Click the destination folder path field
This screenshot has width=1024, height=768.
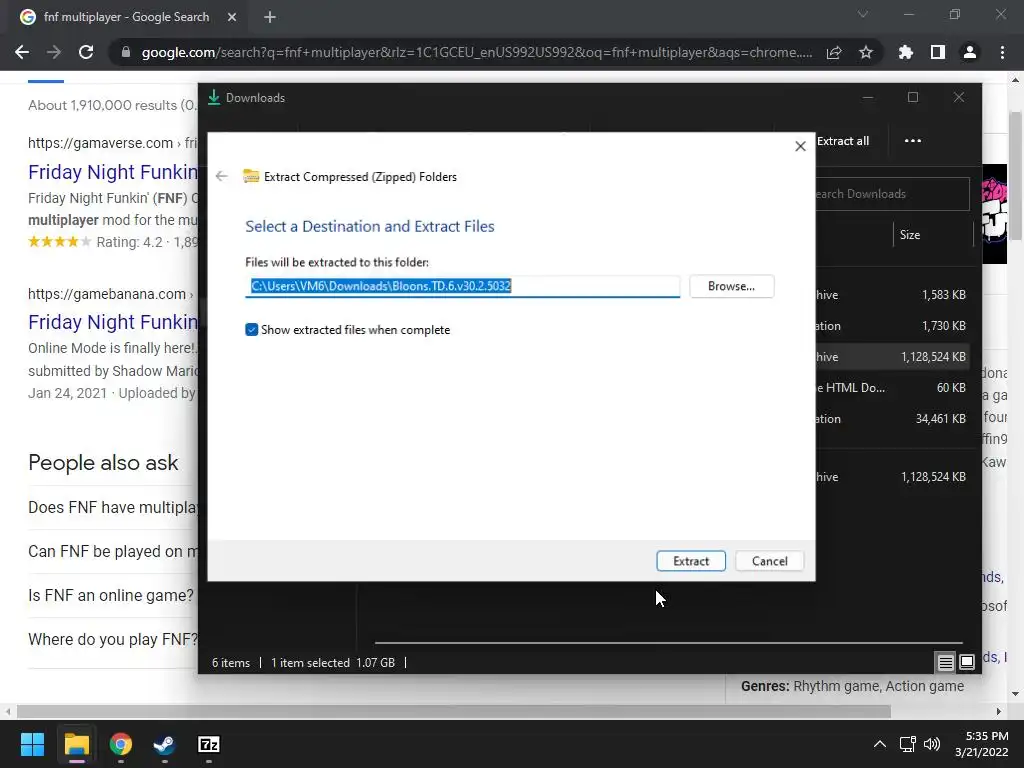[x=462, y=286]
